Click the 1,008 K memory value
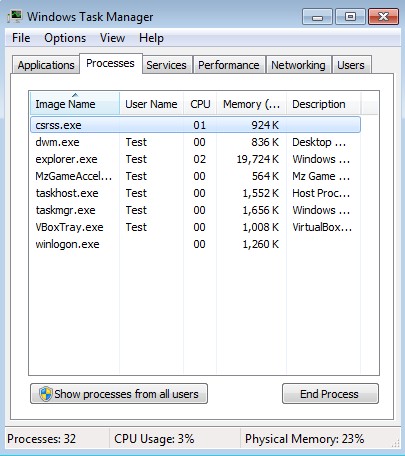This screenshot has height=456, width=405. (261, 227)
